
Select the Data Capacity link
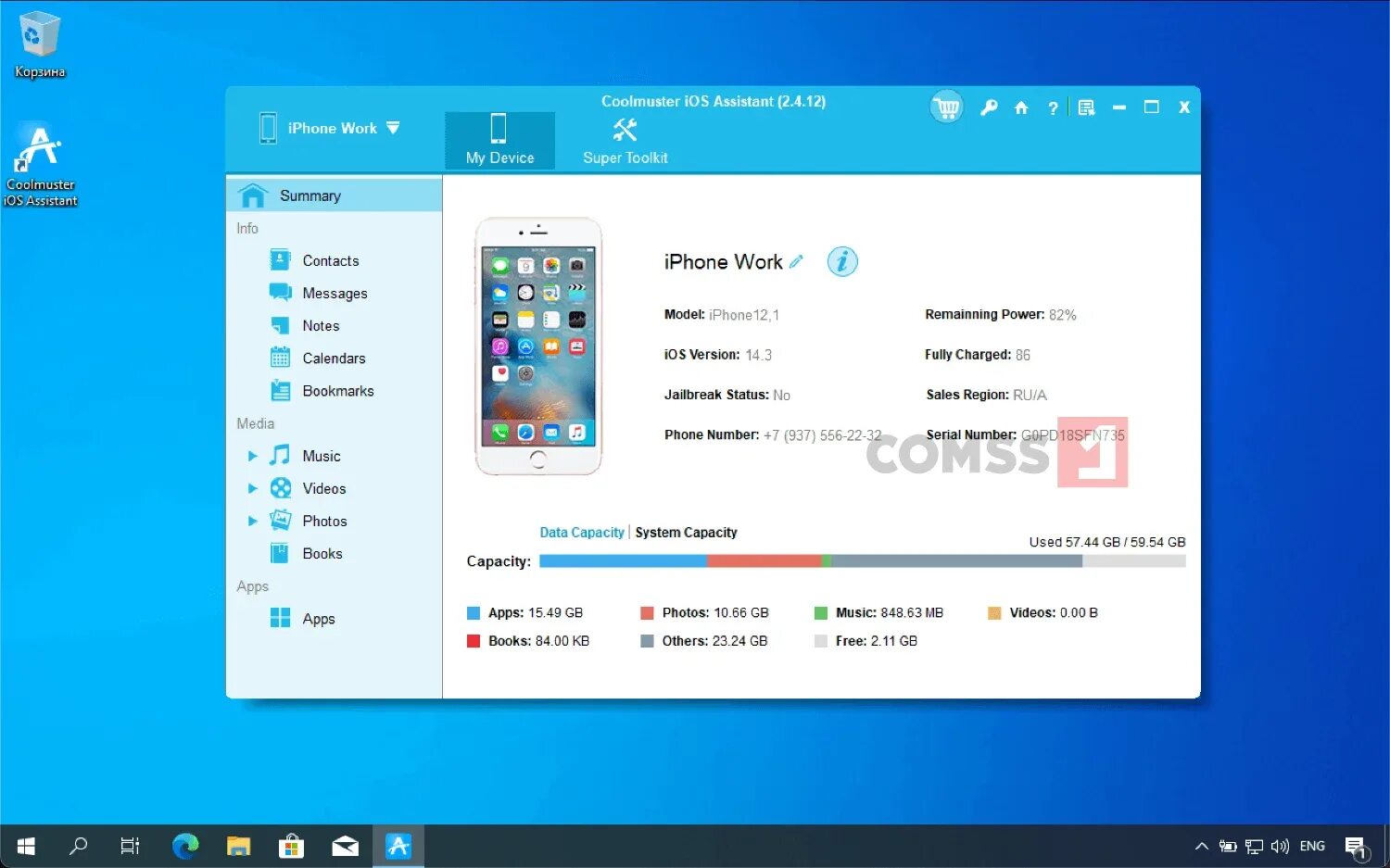click(x=582, y=533)
